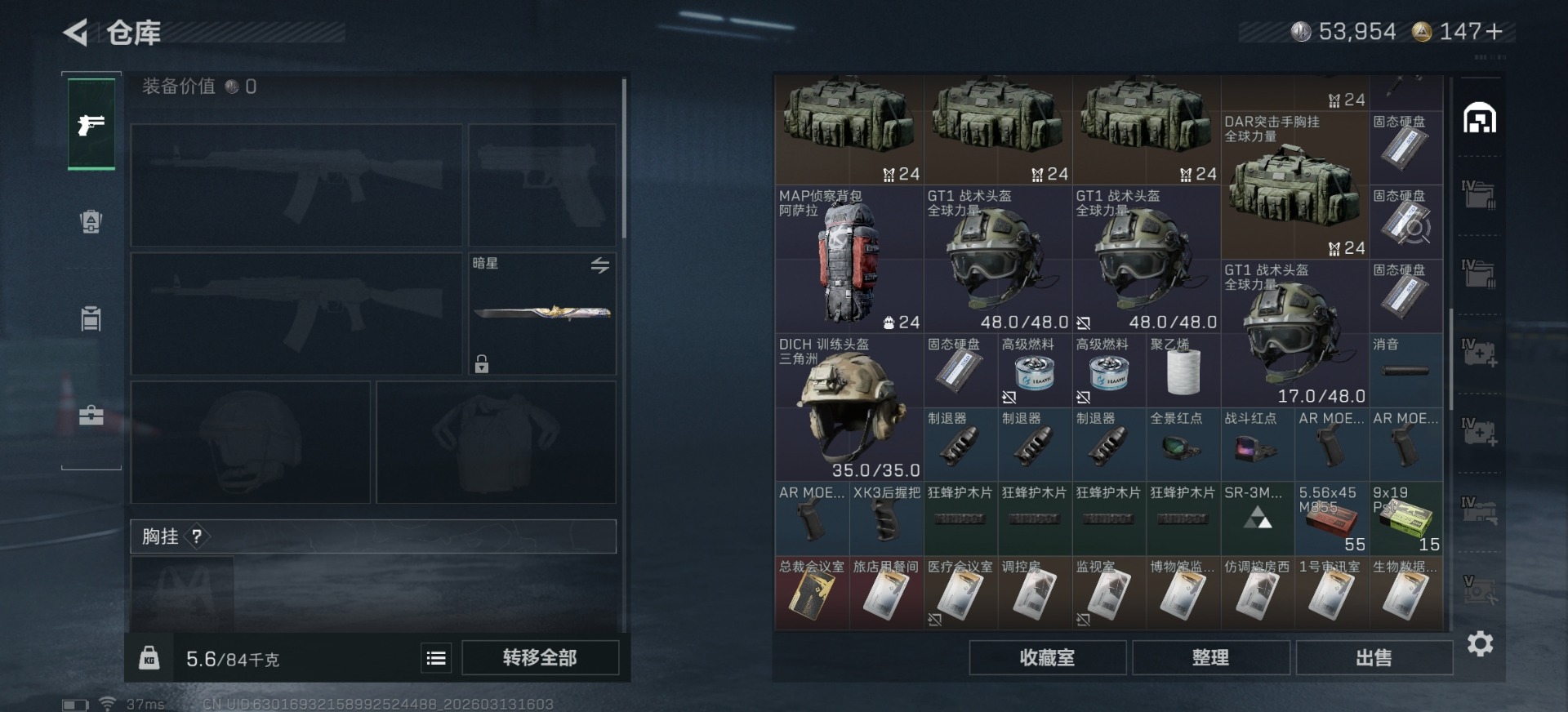The image size is (1568, 712).
Task: Select the MAP侦察背包 item thumbnail
Action: coord(849,261)
